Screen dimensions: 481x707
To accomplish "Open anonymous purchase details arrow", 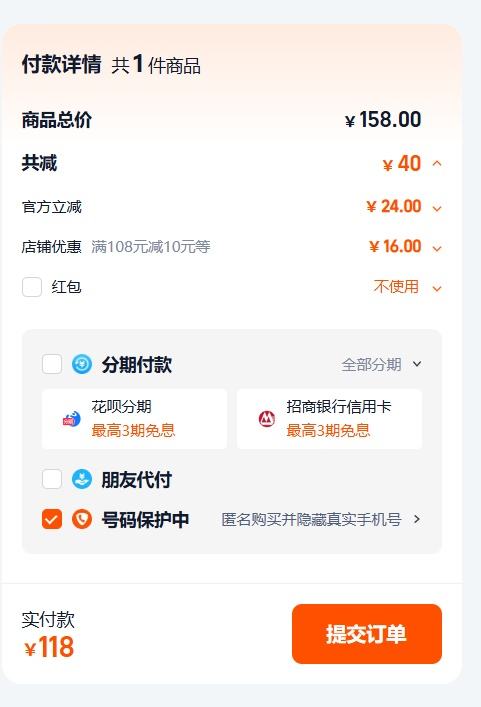I will pyautogui.click(x=417, y=519).
